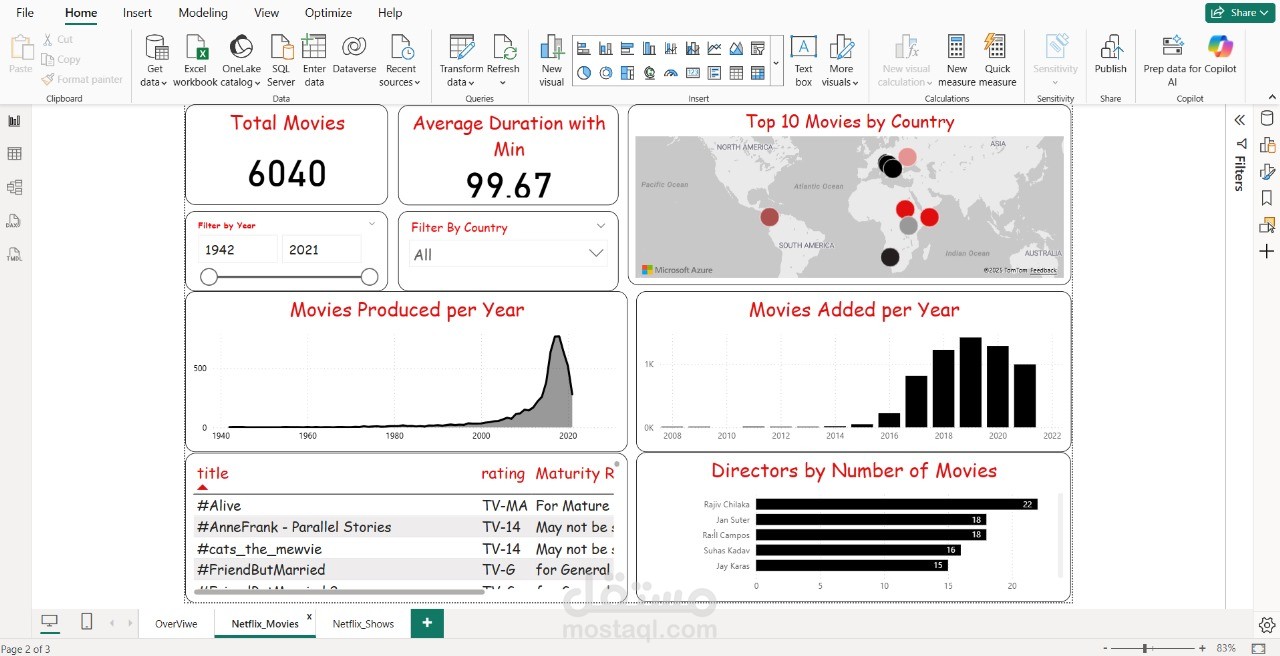Click the end year slider handle
1280x656 pixels.
point(369,277)
